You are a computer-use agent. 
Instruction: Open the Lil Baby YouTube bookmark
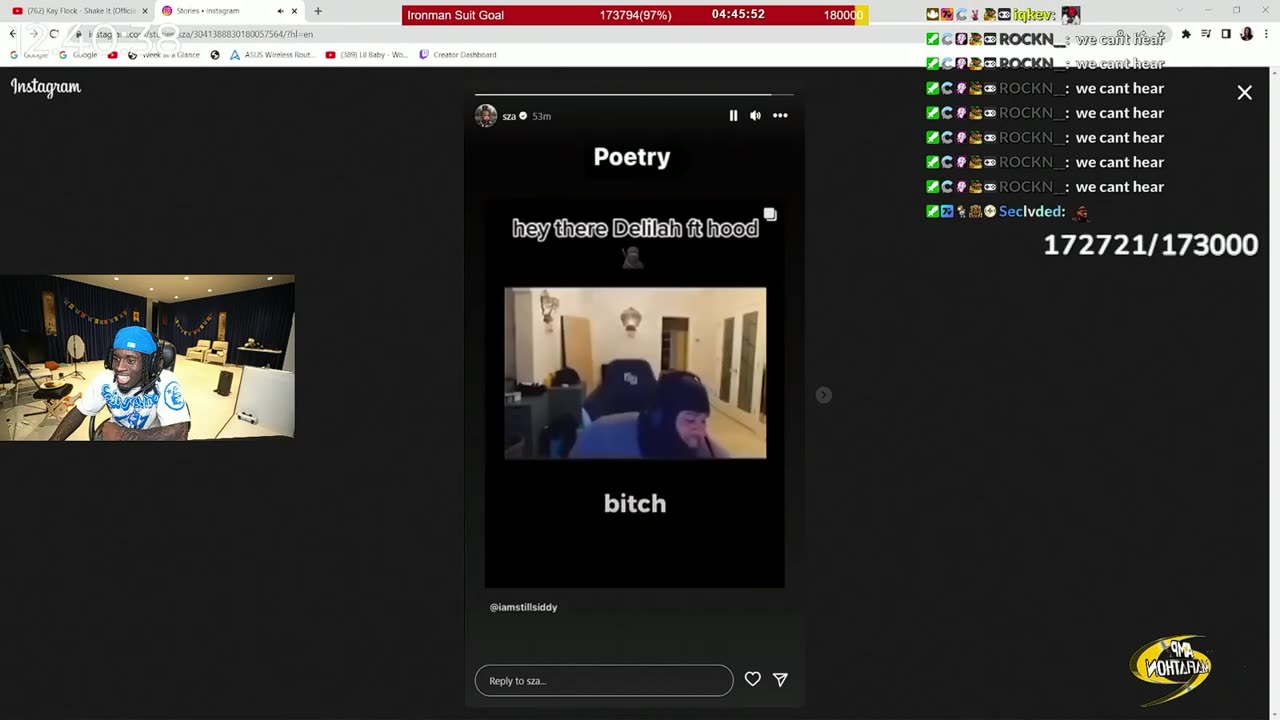pyautogui.click(x=367, y=55)
